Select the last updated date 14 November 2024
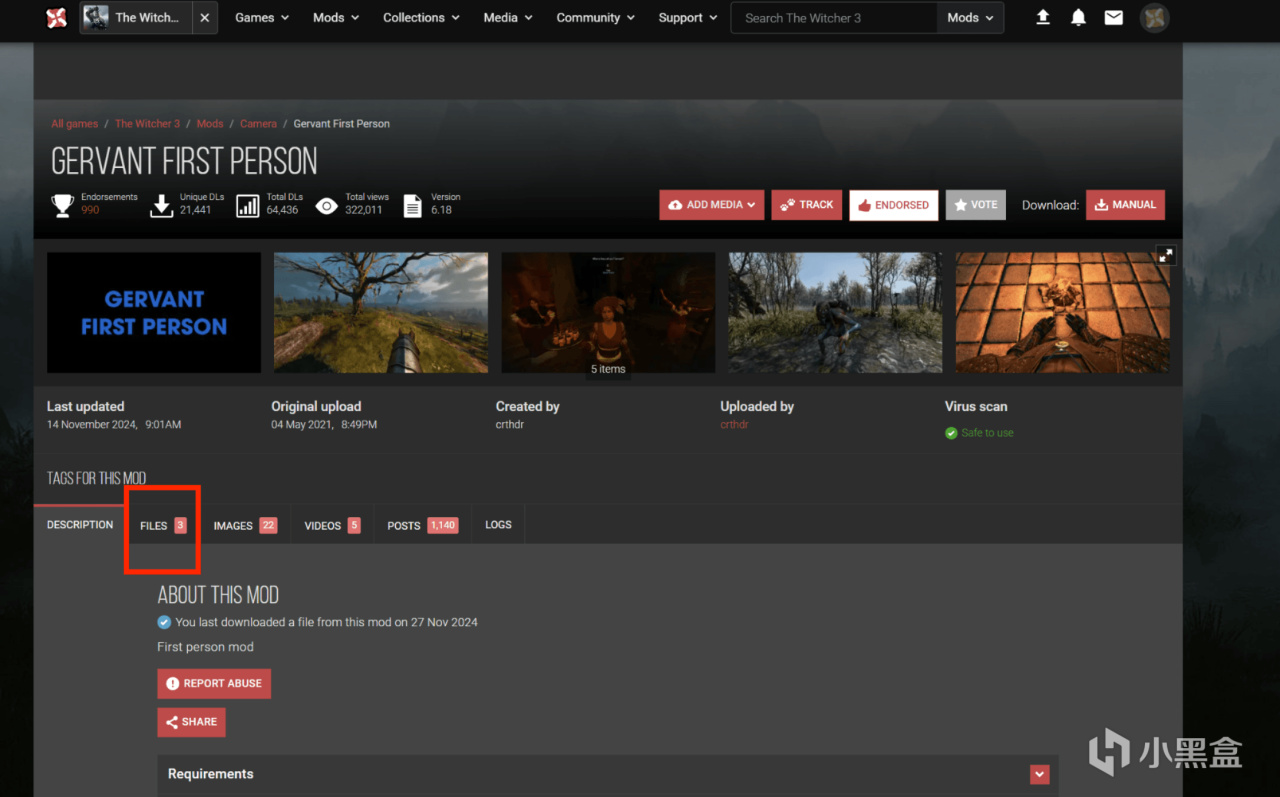The image size is (1280, 797). (x=114, y=425)
